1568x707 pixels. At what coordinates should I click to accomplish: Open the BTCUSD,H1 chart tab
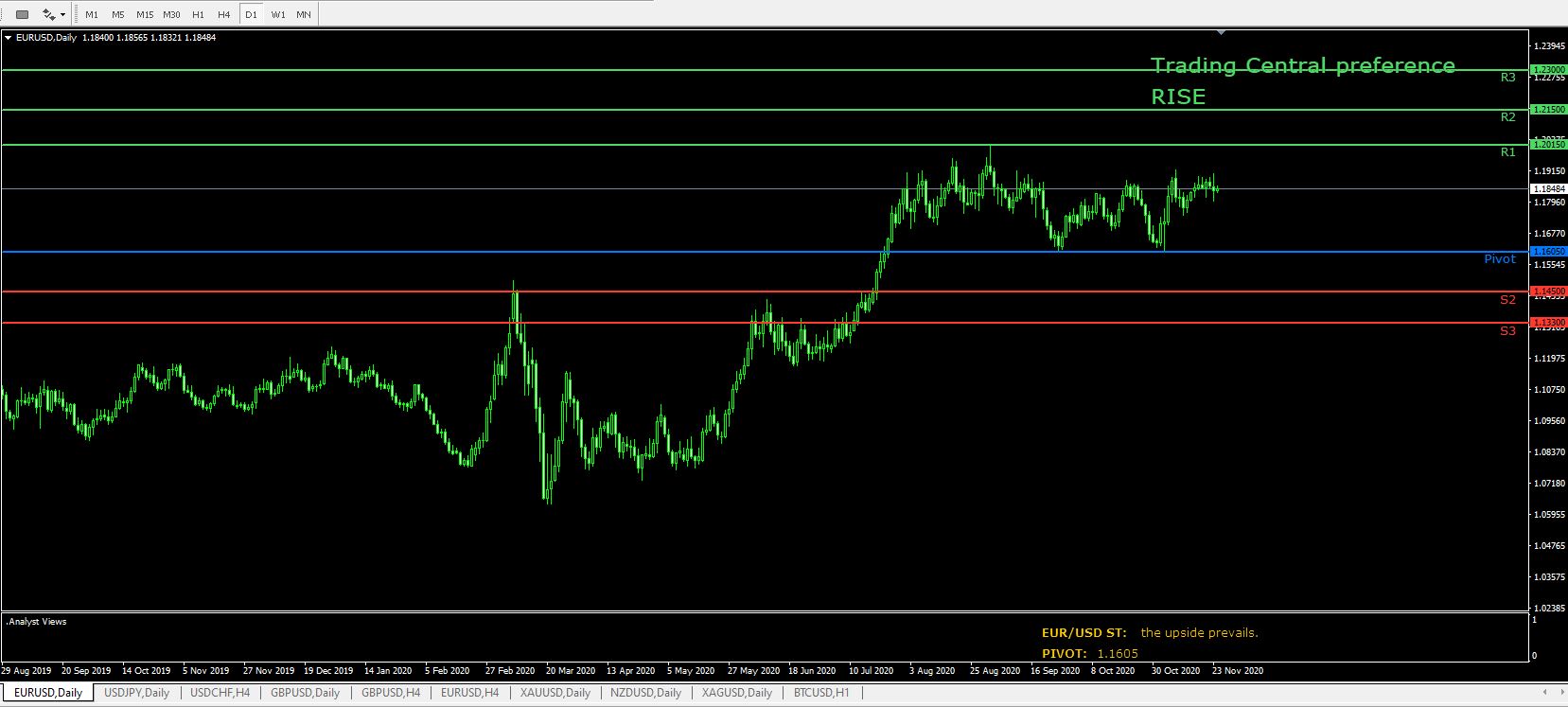tap(821, 693)
